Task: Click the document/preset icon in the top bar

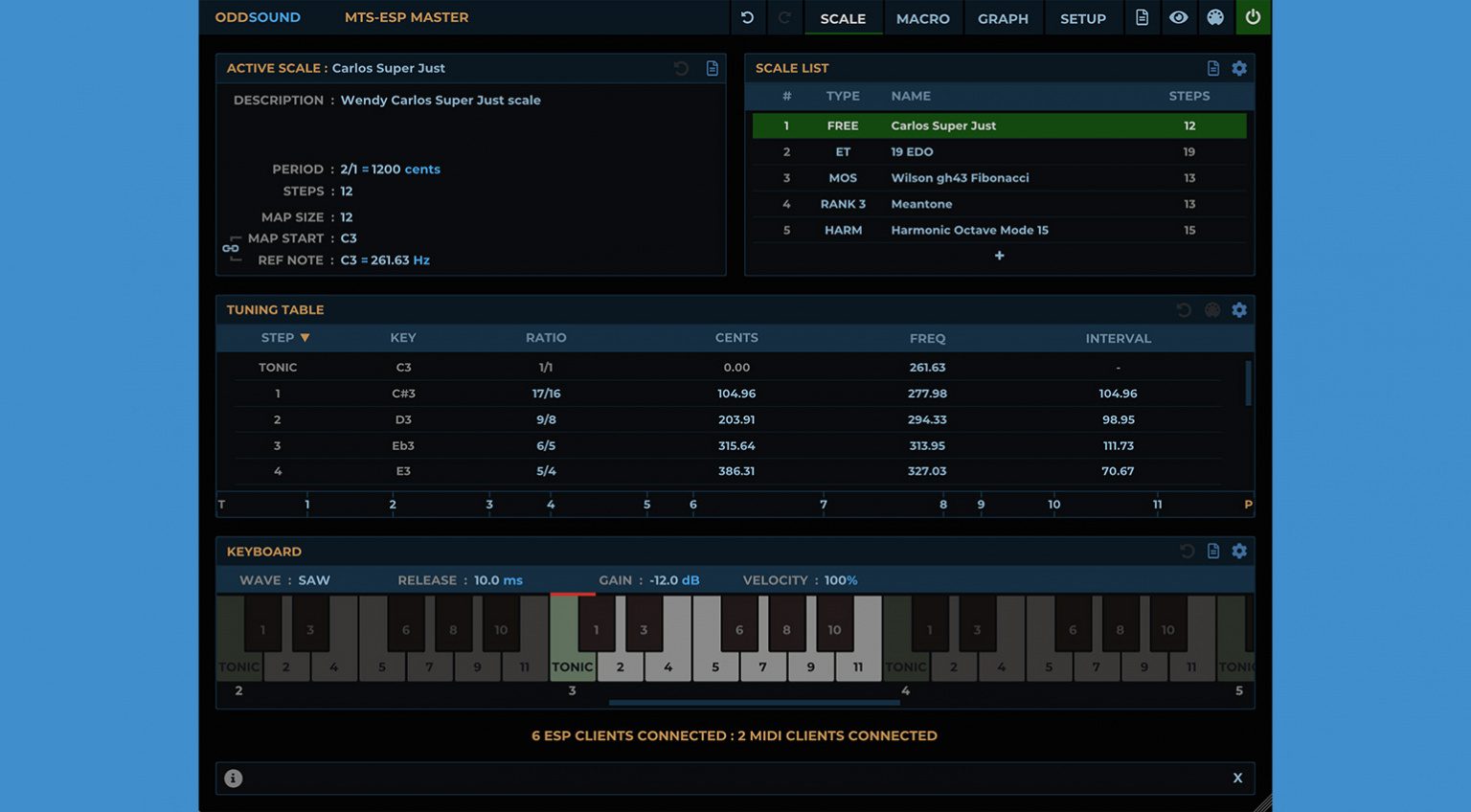Action: click(x=1142, y=17)
